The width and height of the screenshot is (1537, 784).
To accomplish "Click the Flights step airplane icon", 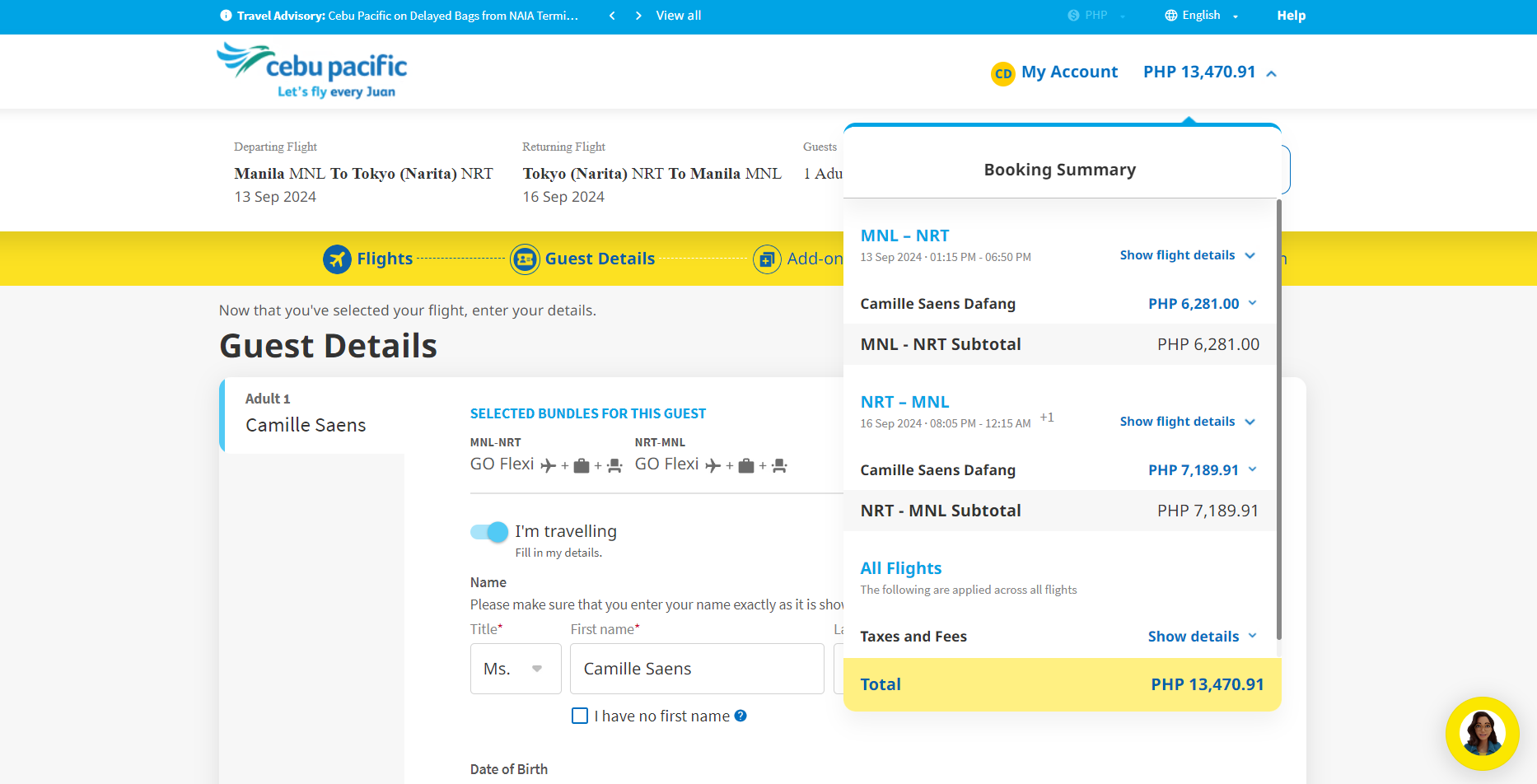I will pyautogui.click(x=337, y=259).
